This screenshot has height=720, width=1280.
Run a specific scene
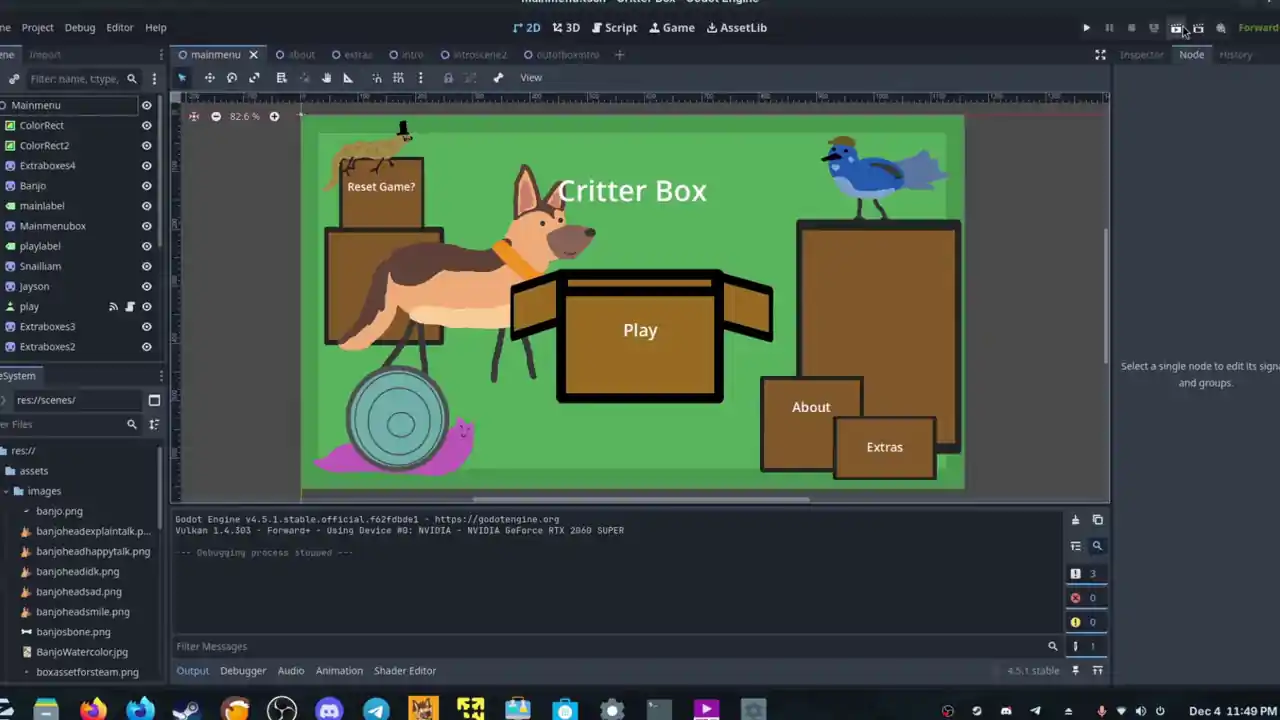coord(1198,28)
